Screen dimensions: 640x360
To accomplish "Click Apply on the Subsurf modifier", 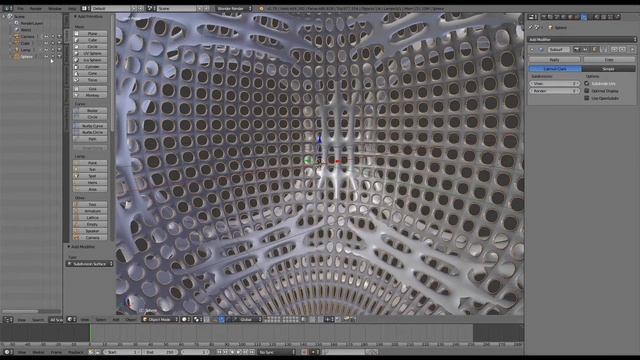I will pyautogui.click(x=554, y=60).
